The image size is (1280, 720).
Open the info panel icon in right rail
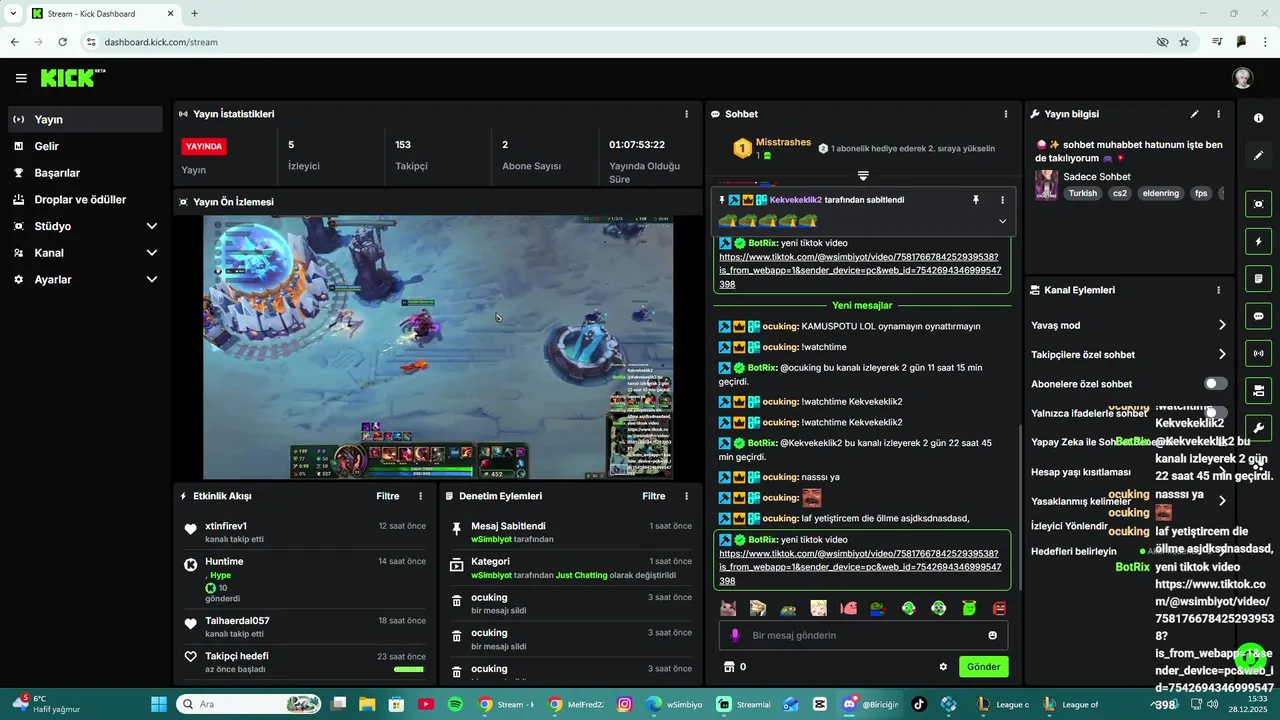[1258, 118]
